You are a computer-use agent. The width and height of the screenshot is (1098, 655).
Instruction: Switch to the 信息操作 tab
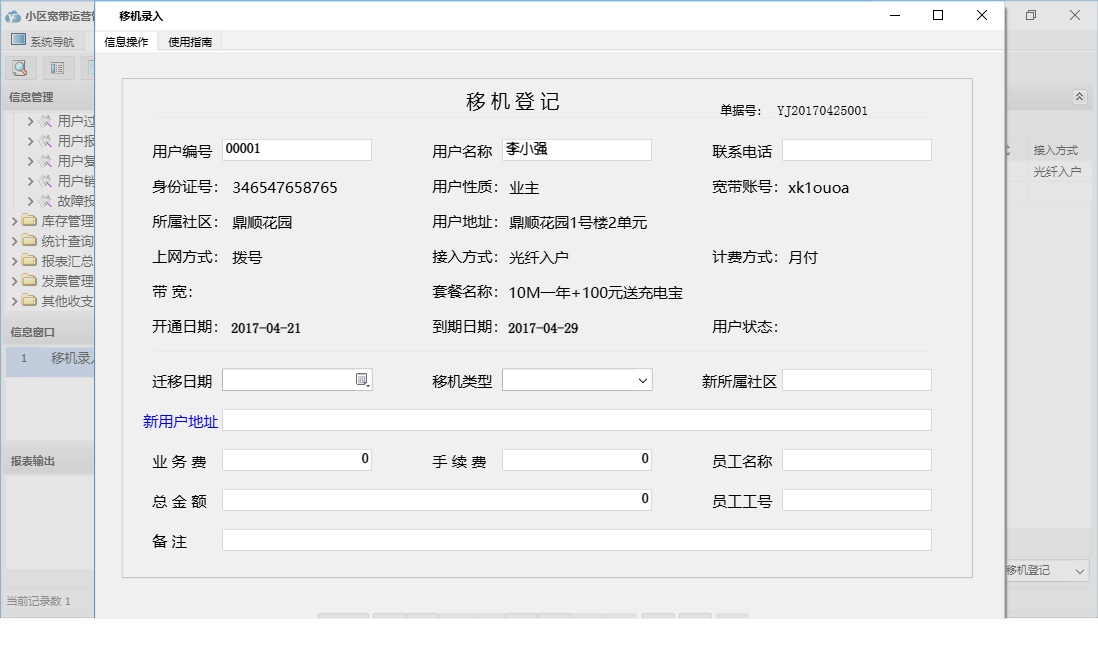click(125, 43)
